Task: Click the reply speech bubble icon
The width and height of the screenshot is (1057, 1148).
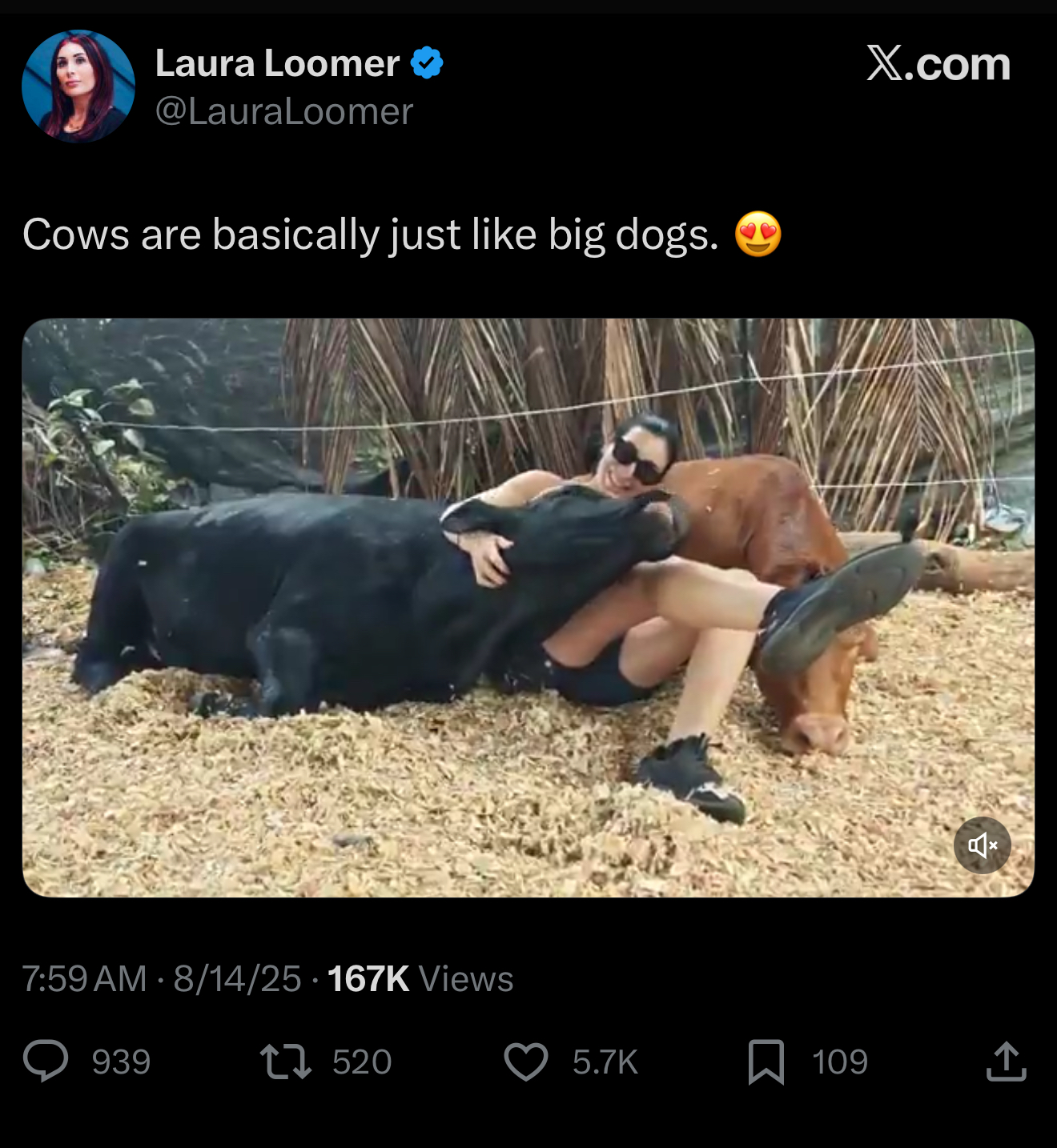Action: click(46, 1062)
